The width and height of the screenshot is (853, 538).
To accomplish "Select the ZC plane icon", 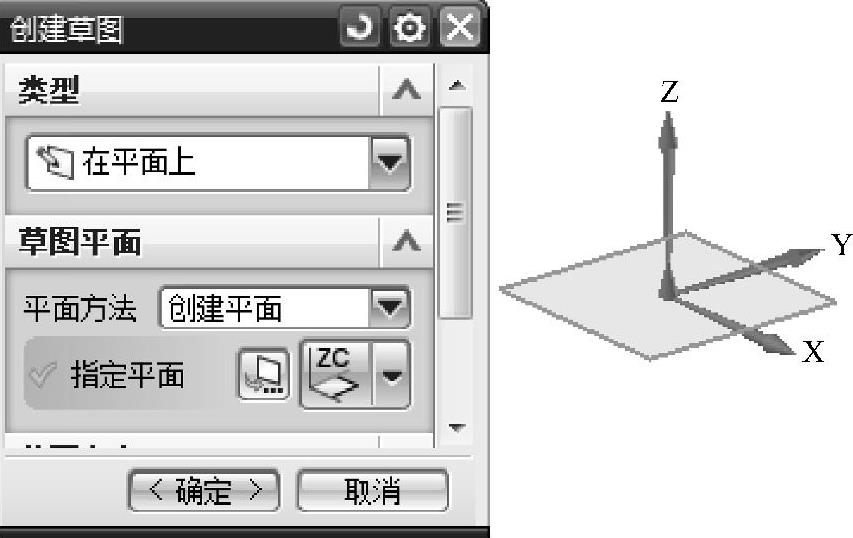I will 335,374.
